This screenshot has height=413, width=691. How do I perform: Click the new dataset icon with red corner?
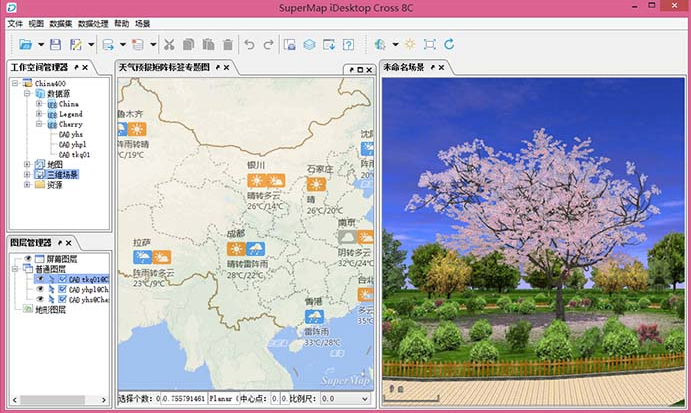point(138,45)
